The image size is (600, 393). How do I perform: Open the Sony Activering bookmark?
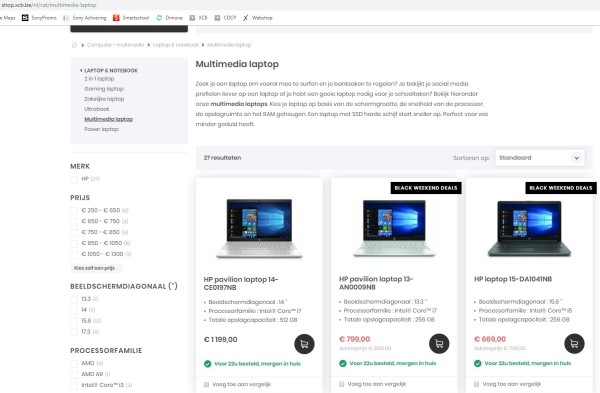click(85, 18)
